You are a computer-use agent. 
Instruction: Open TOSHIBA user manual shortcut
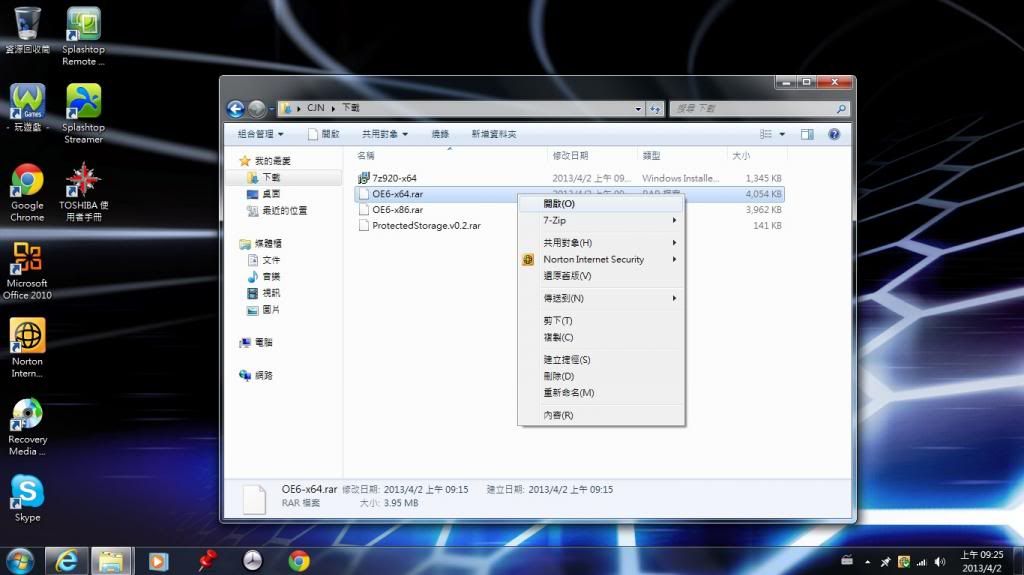click(x=83, y=192)
